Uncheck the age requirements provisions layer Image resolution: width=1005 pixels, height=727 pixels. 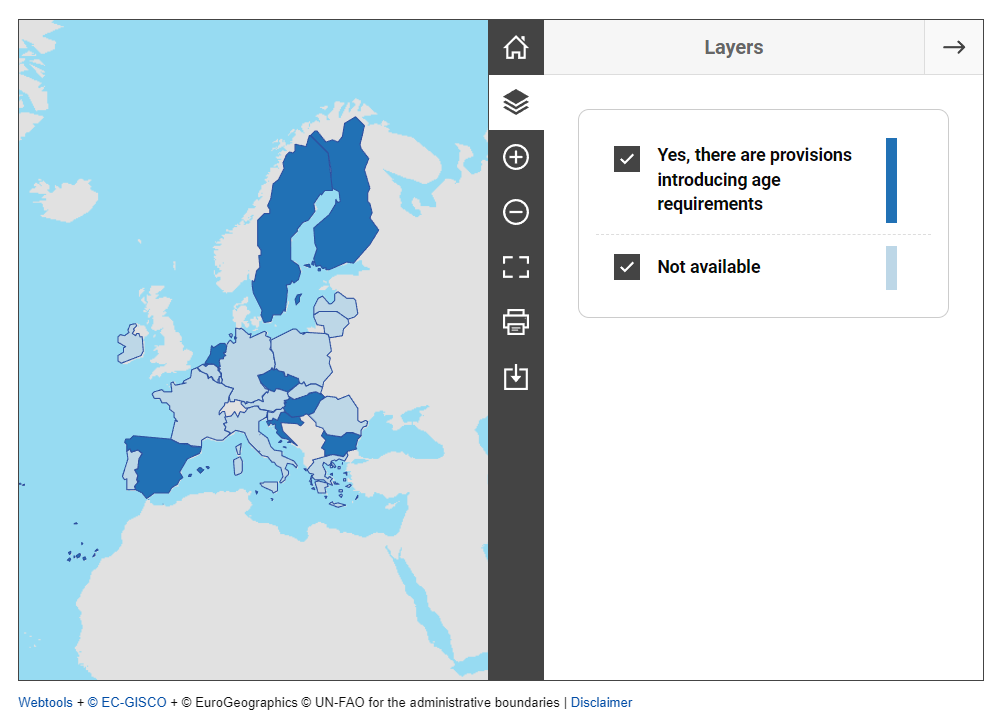627,159
